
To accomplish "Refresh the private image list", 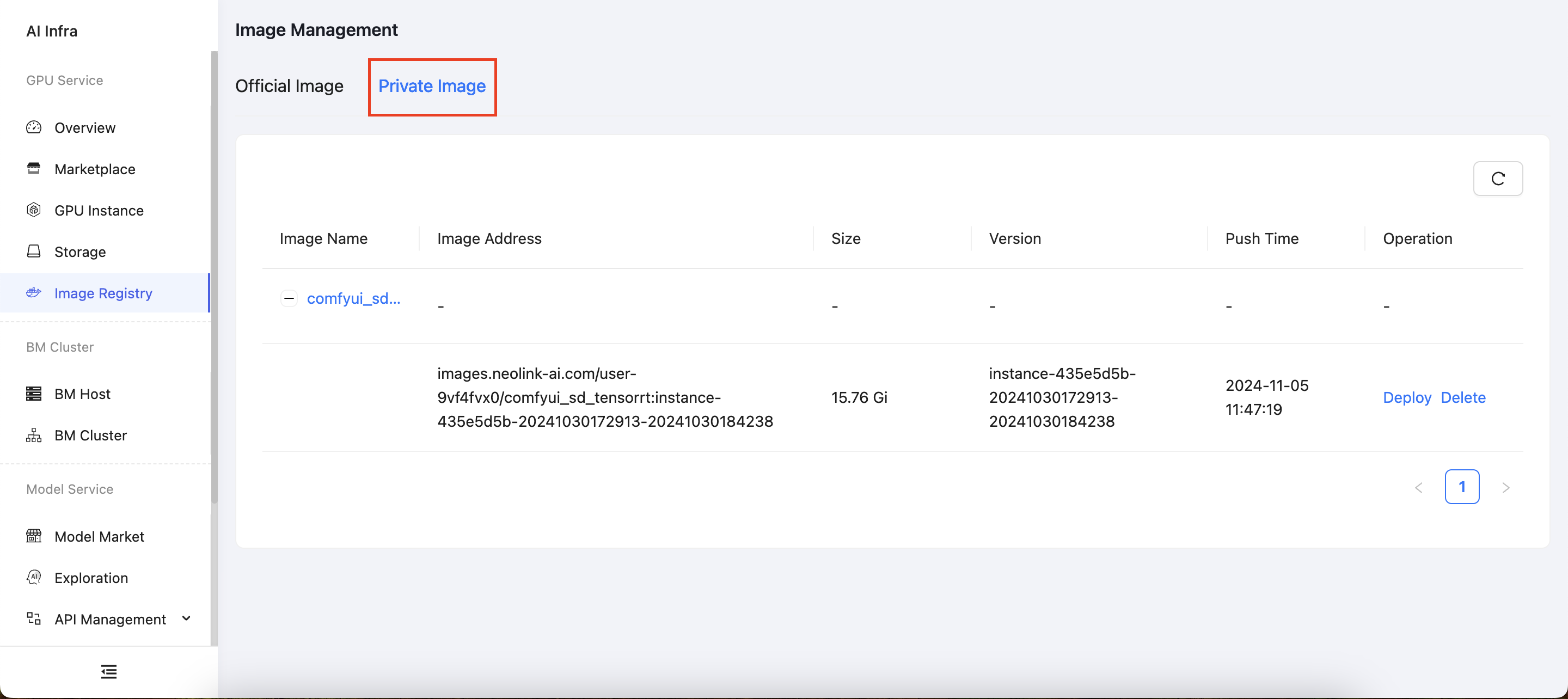I will pos(1498,179).
